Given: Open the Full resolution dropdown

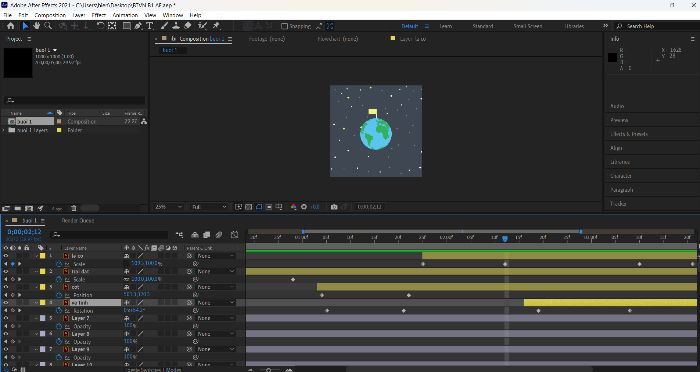Looking at the screenshot, I should point(209,207).
